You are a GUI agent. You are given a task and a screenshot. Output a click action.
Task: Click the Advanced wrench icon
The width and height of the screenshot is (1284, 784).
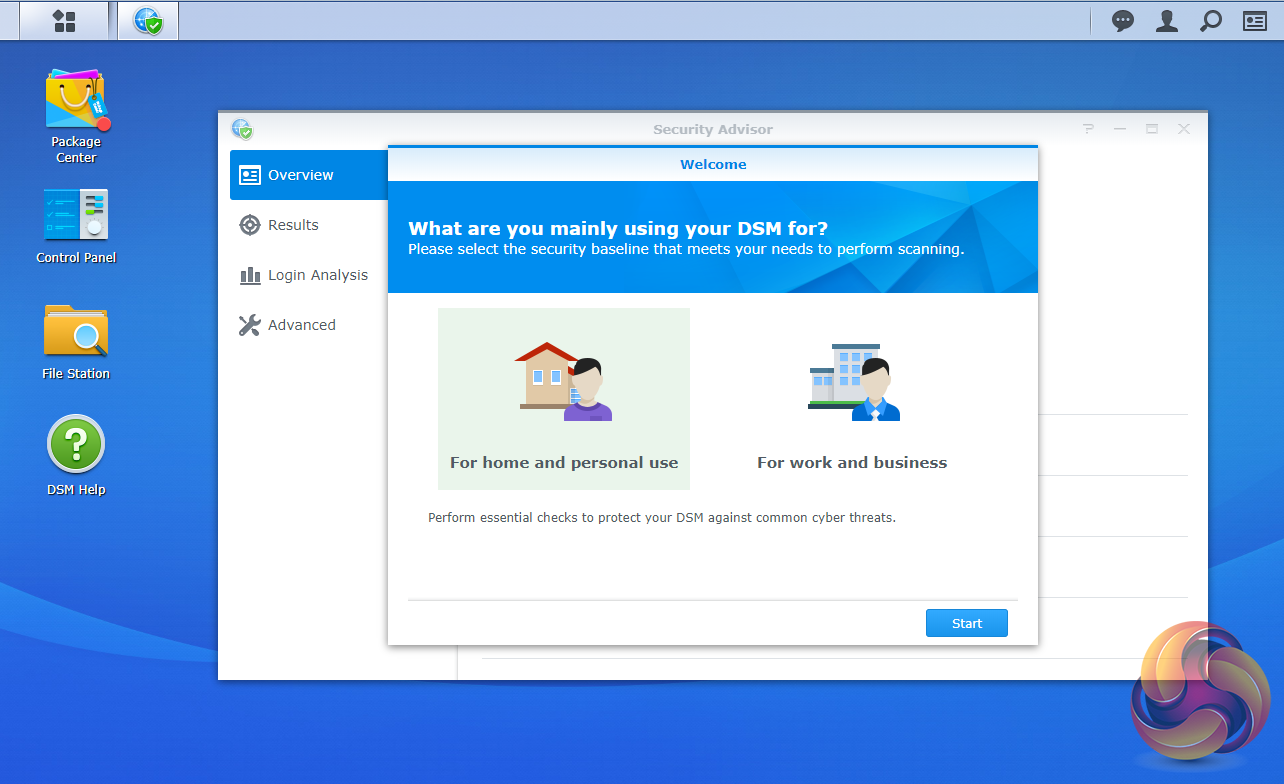(250, 325)
